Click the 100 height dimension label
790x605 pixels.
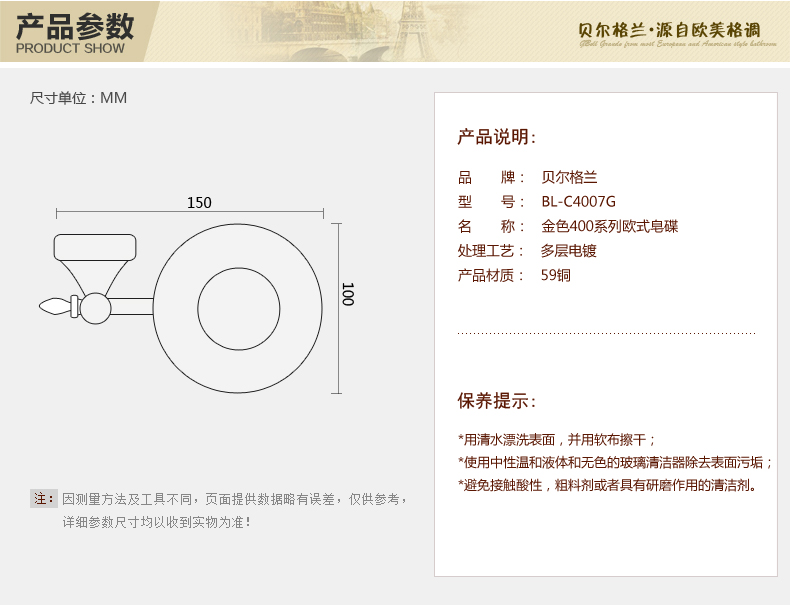[348, 294]
